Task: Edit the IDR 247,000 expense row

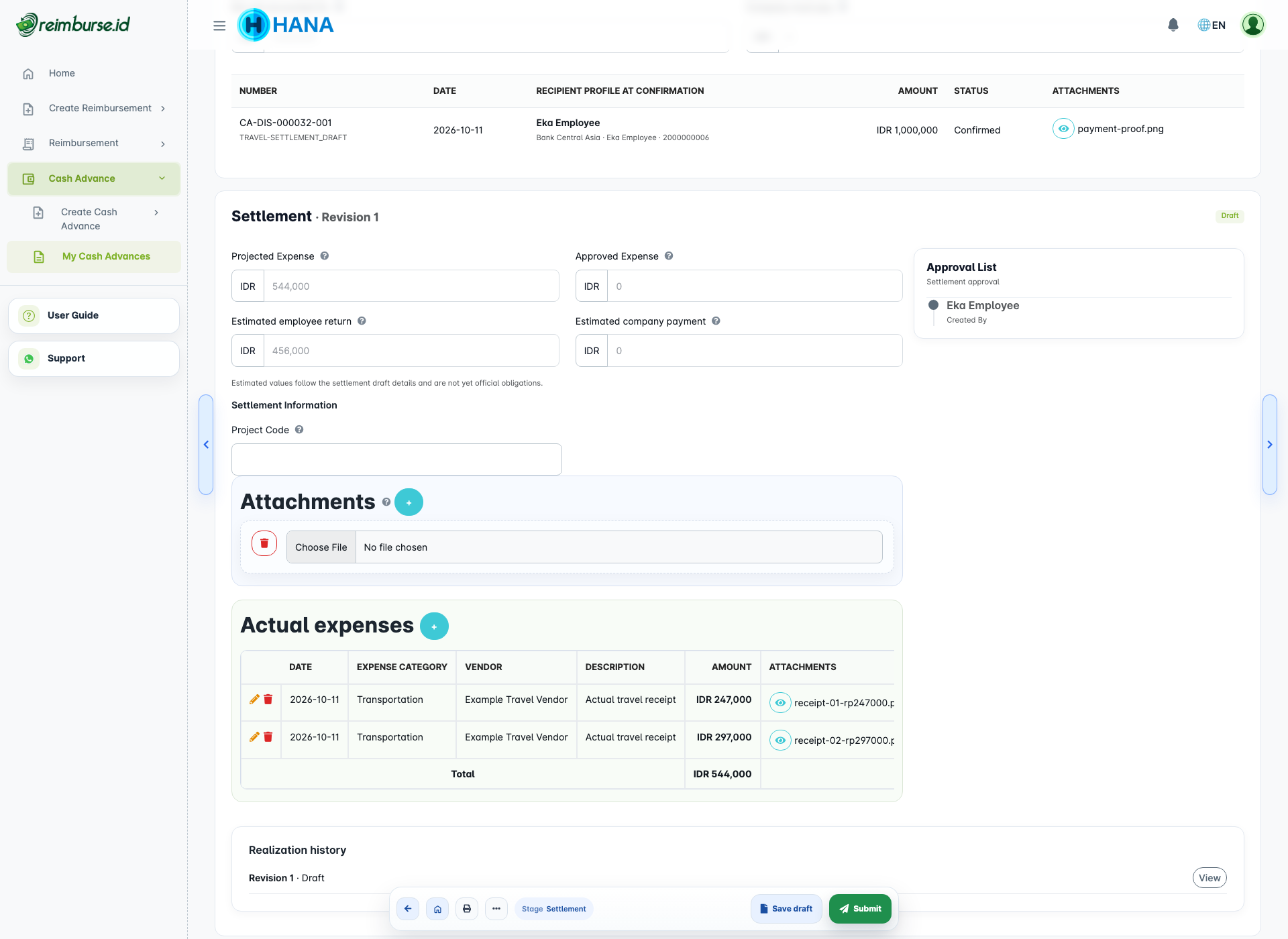Action: (254, 700)
